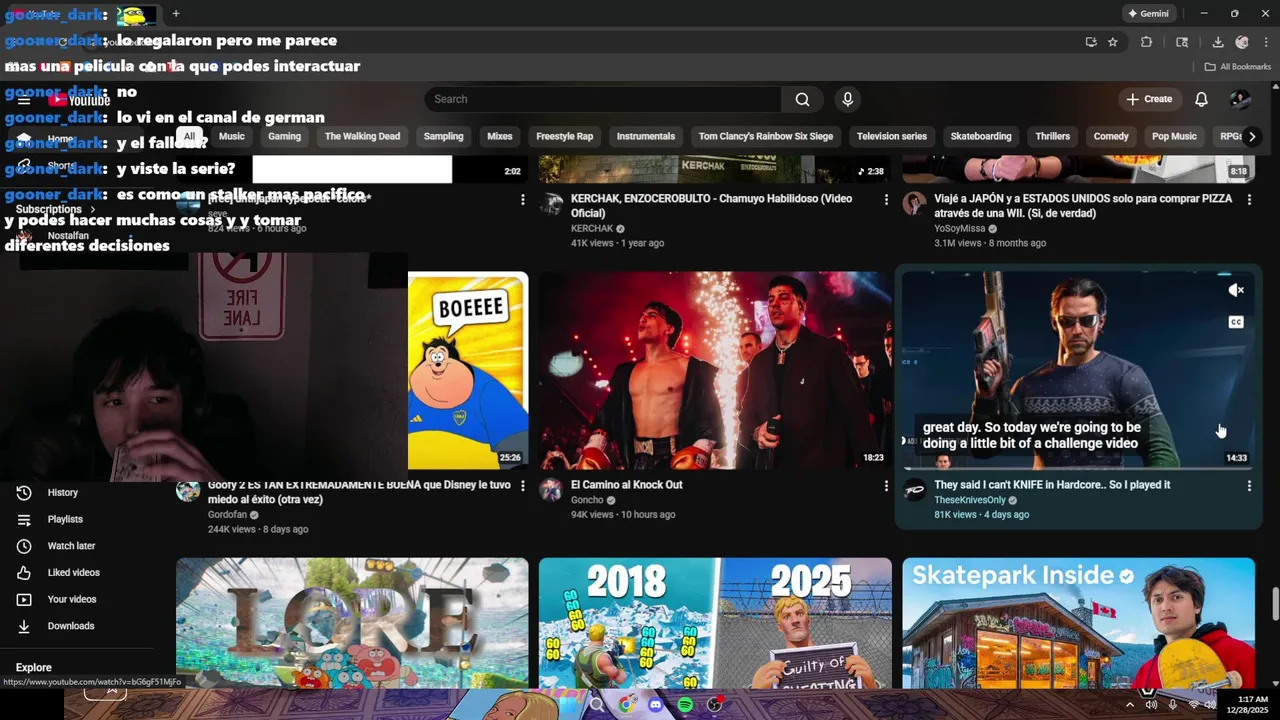Unmute the previewing video

pyautogui.click(x=1236, y=290)
